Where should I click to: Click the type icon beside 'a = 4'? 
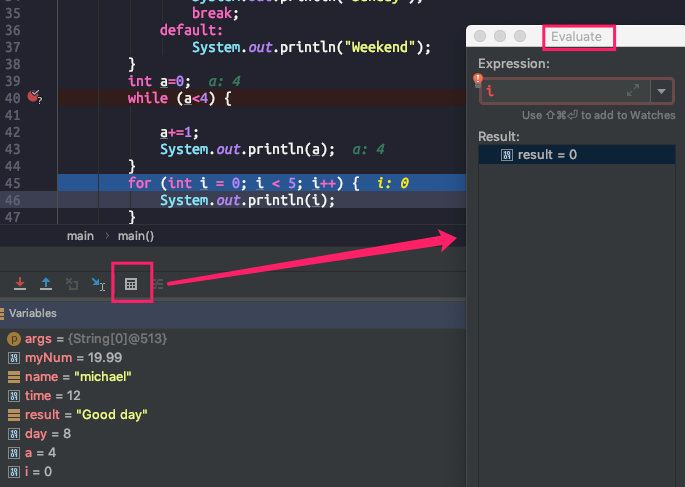click(14, 453)
